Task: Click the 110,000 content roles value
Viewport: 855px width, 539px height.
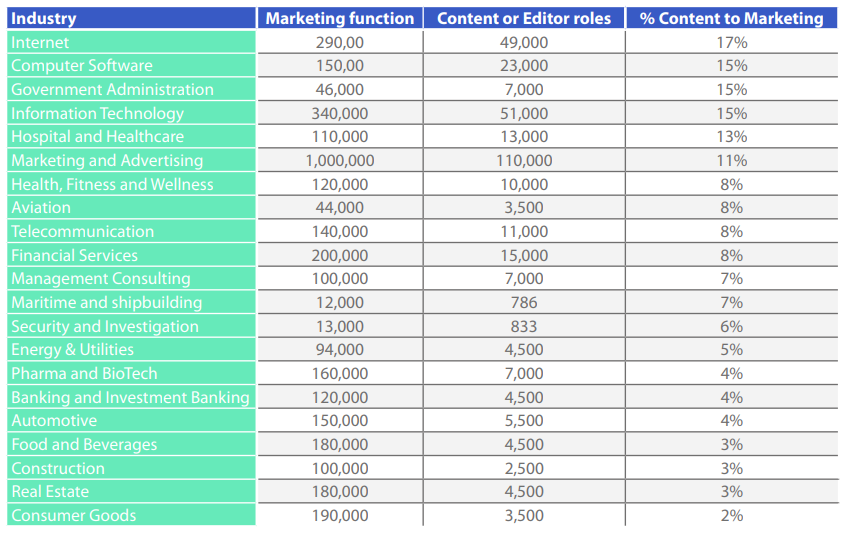Action: click(523, 160)
